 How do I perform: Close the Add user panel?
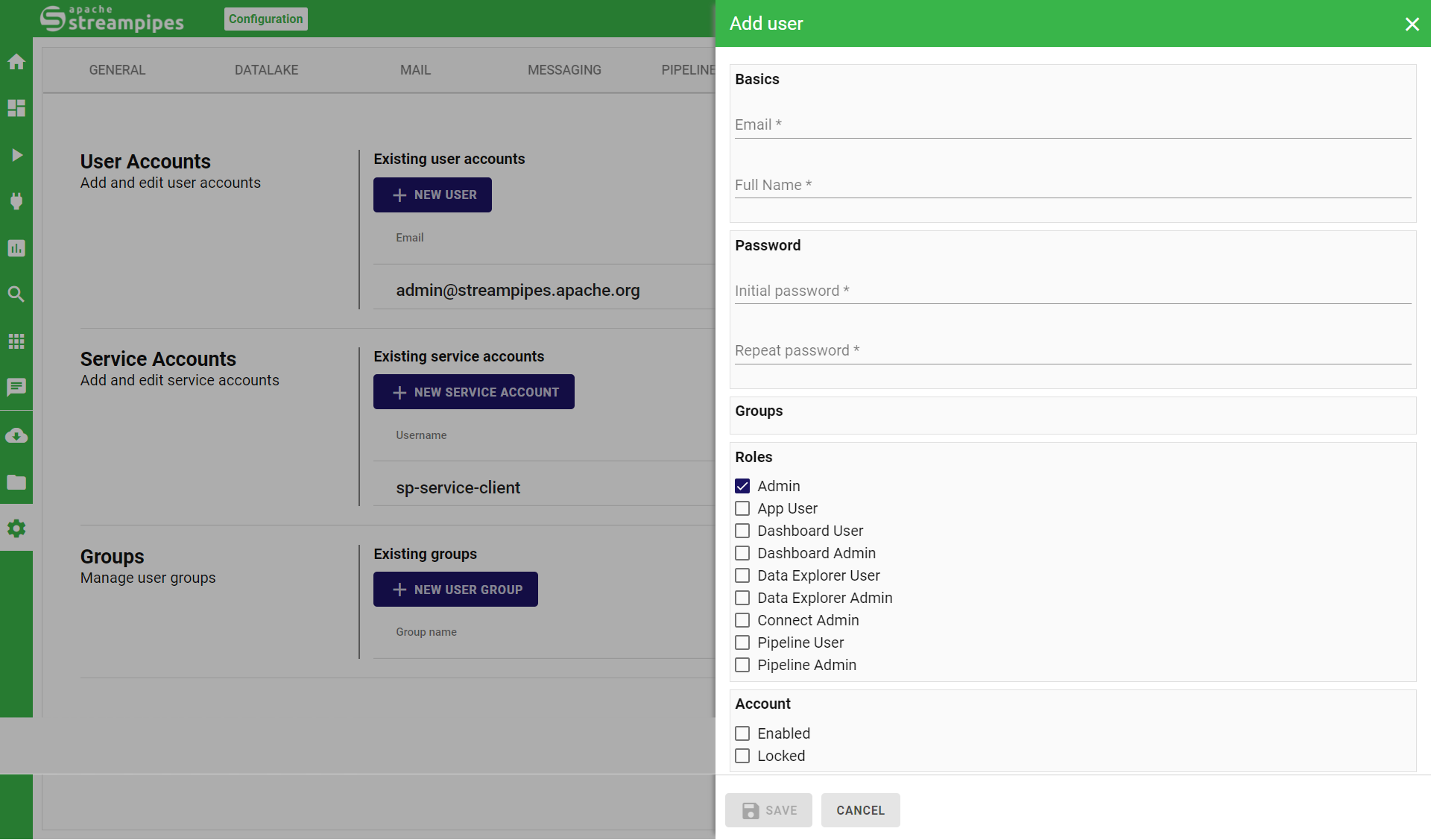coord(1412,24)
